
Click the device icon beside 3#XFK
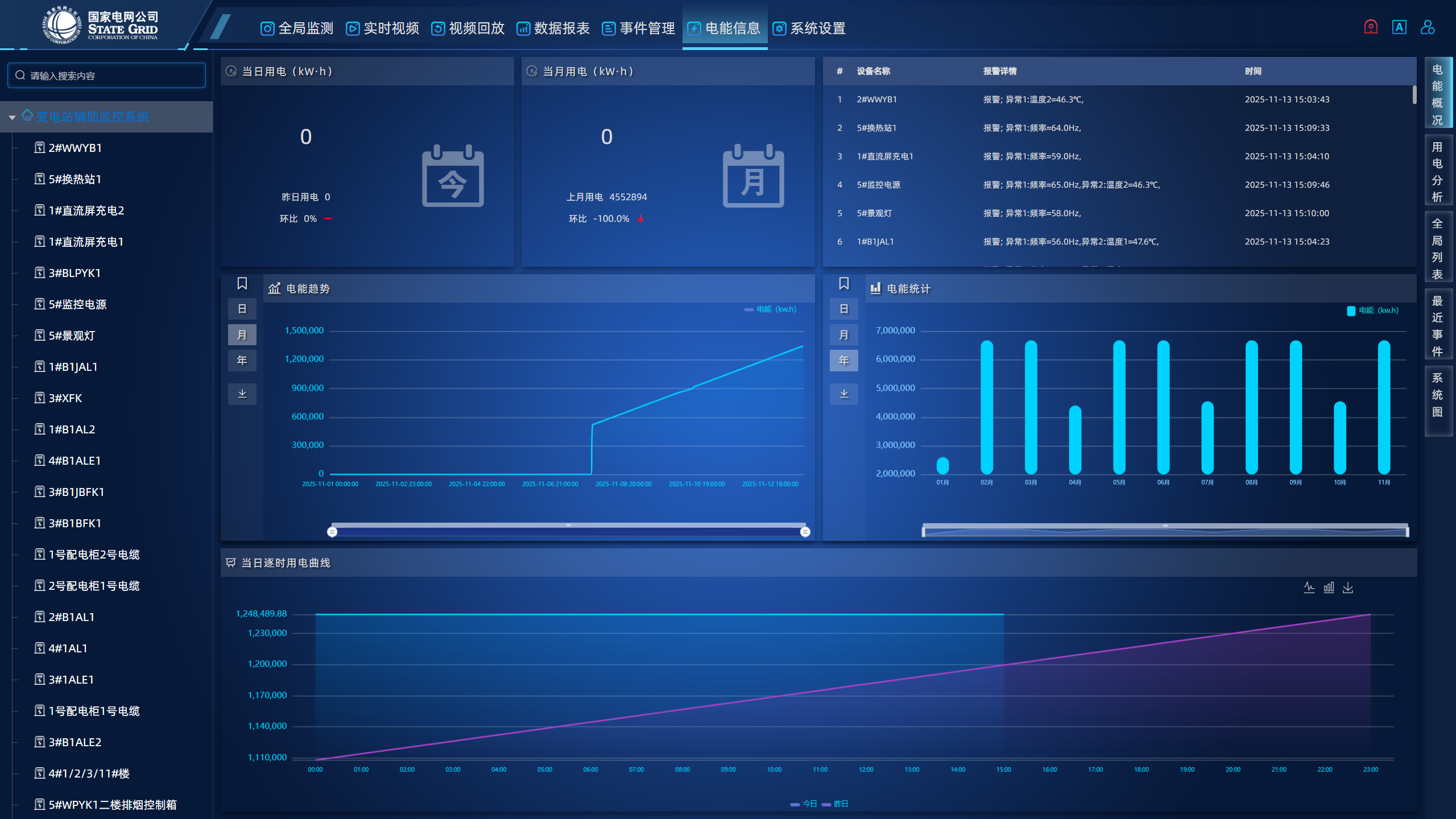click(x=40, y=398)
